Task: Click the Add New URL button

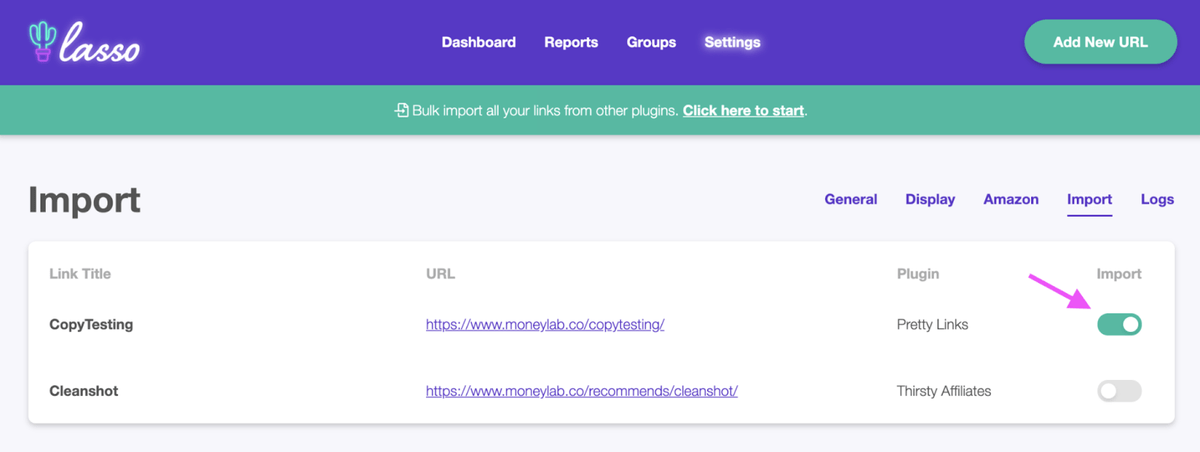Action: pos(1100,42)
